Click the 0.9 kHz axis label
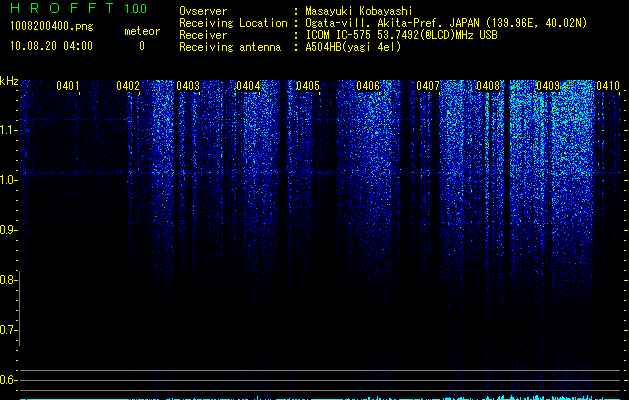 point(8,230)
